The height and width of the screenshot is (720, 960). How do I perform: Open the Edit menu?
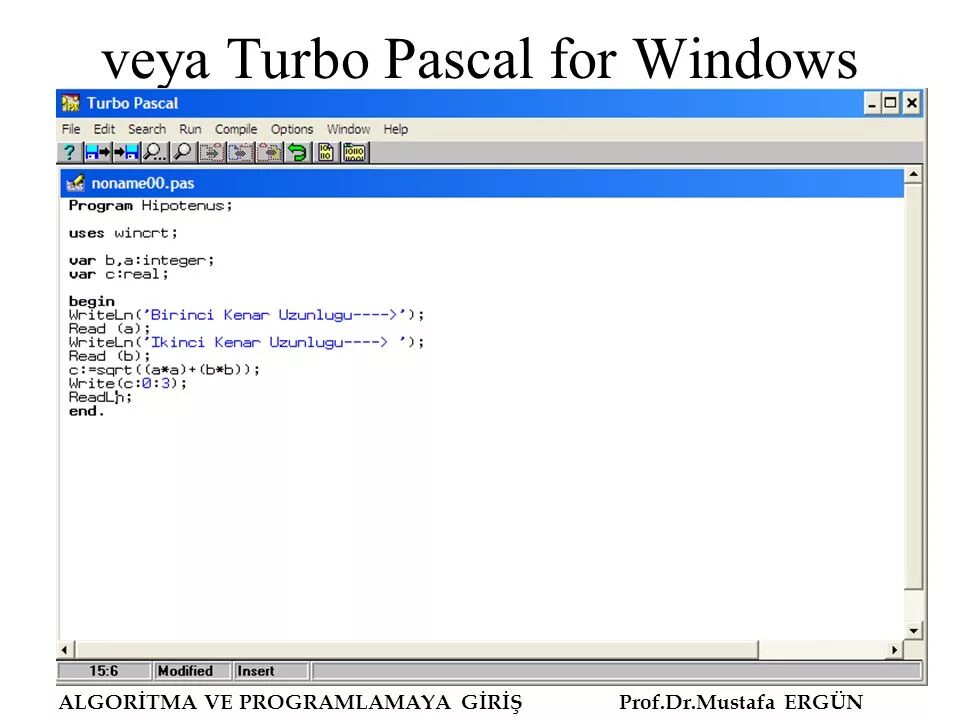104,129
